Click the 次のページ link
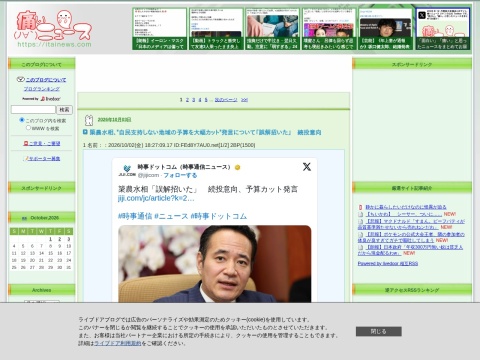480x360 pixels. point(226,100)
